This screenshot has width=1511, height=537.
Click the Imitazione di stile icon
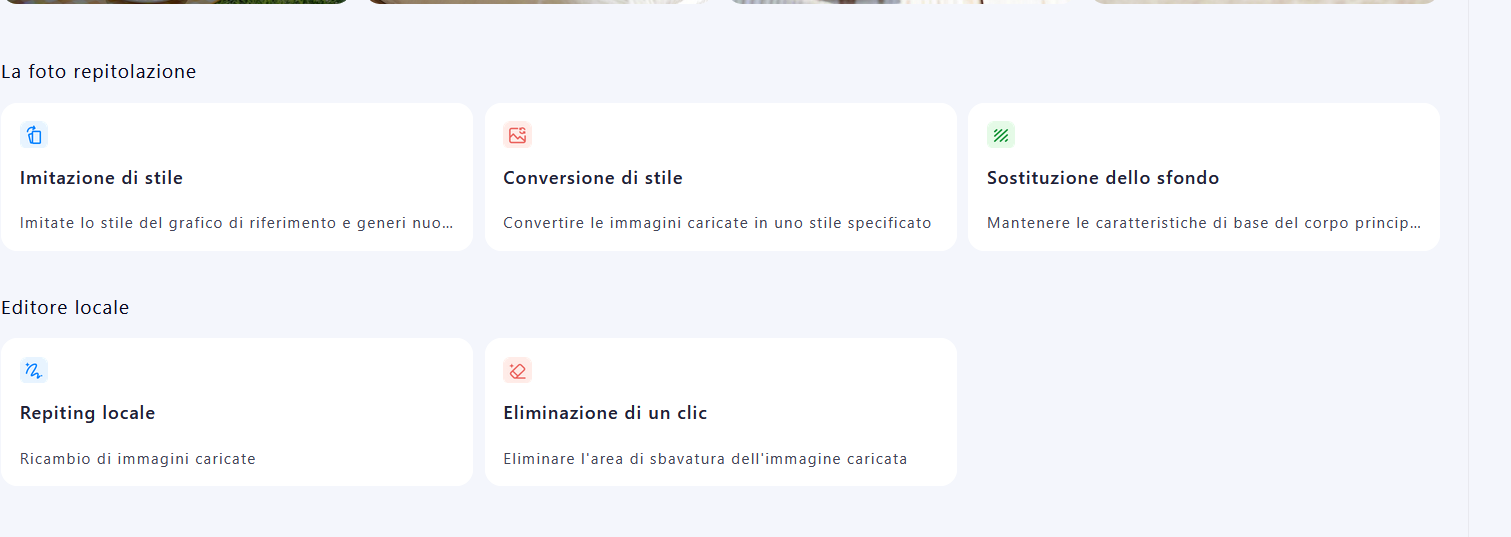point(34,135)
